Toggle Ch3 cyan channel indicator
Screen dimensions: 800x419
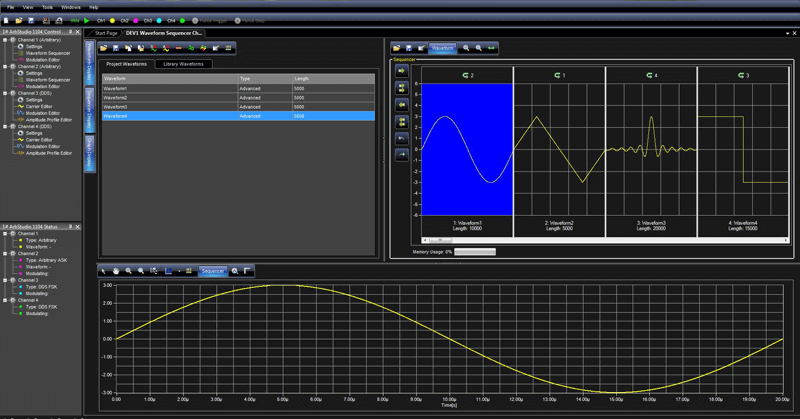[x=159, y=20]
